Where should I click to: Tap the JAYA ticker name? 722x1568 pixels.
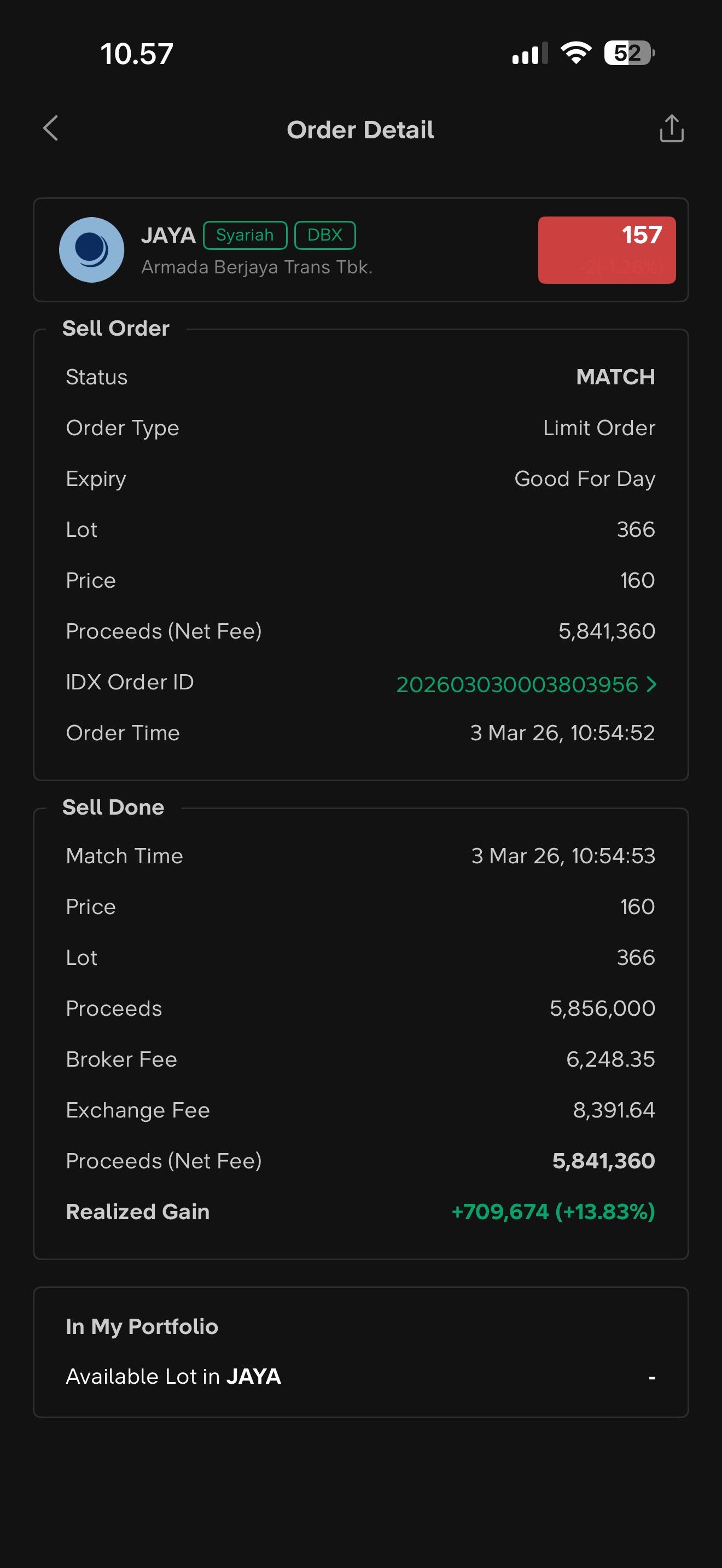pos(168,235)
